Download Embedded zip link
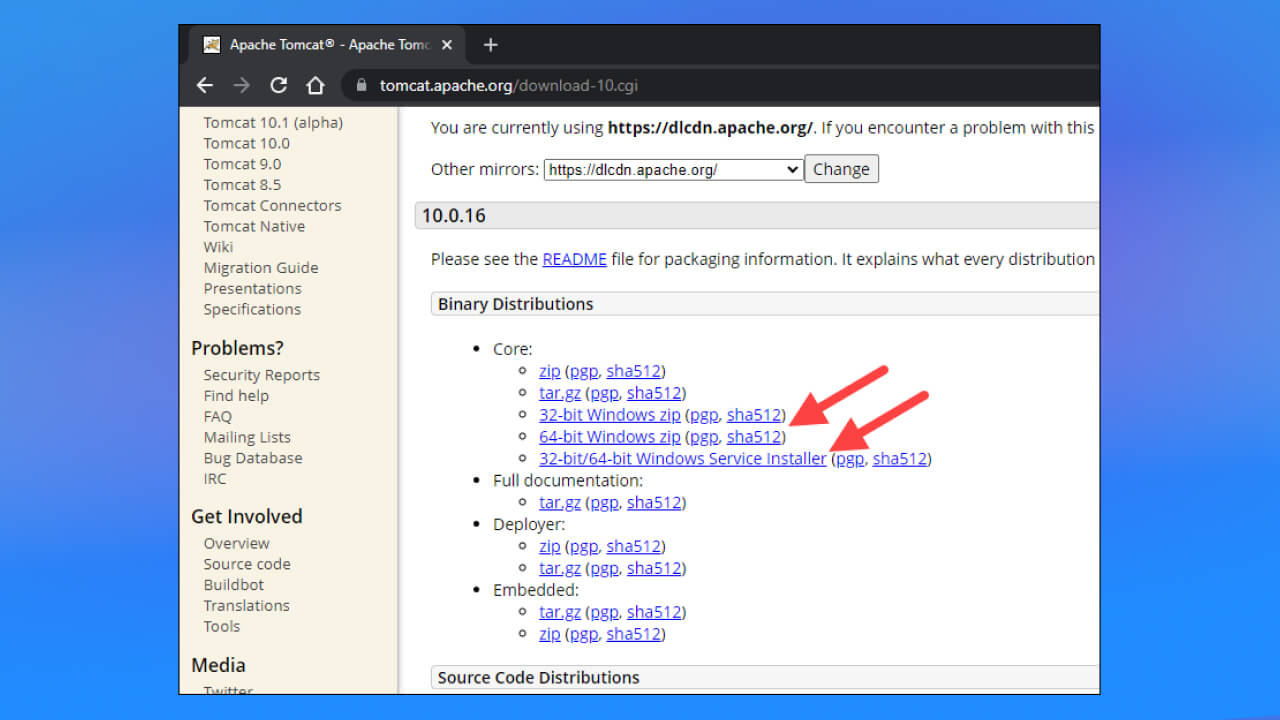 (x=550, y=634)
